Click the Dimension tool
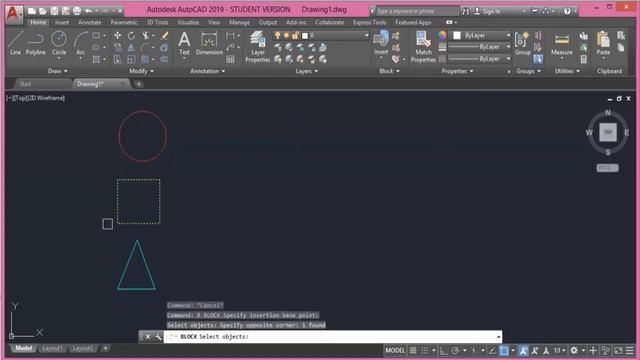Image resolution: width=640 pixels, height=360 pixels. [x=209, y=43]
